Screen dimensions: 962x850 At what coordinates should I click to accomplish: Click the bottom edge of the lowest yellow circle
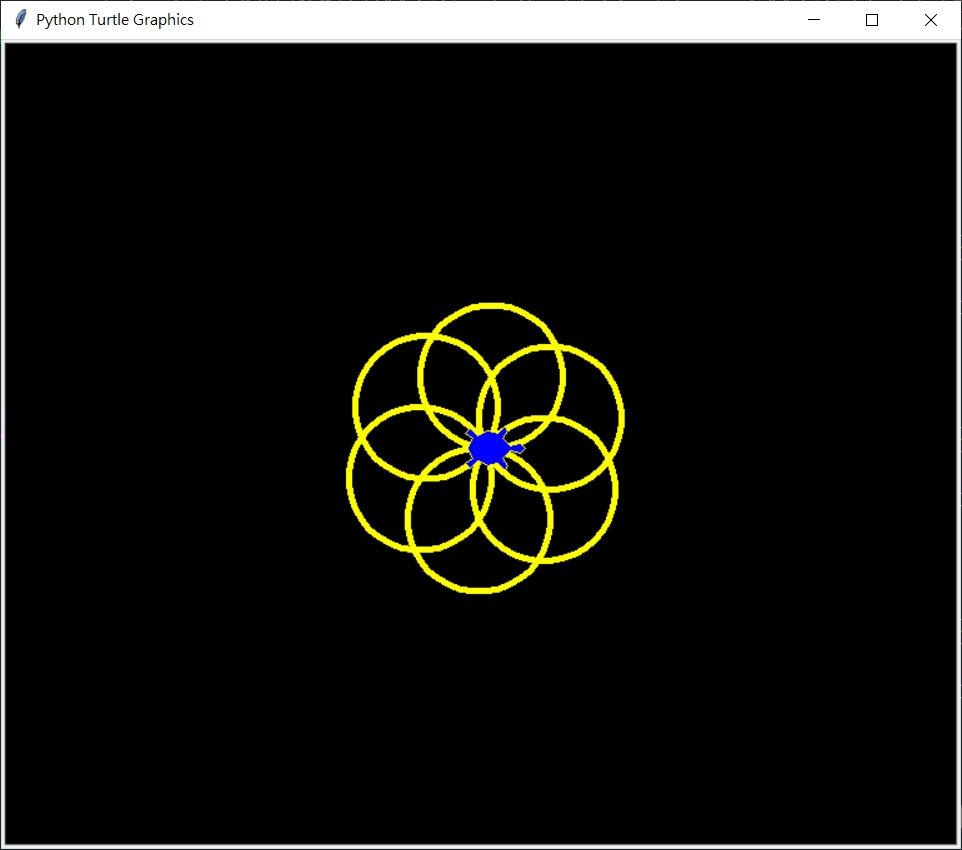(x=480, y=590)
